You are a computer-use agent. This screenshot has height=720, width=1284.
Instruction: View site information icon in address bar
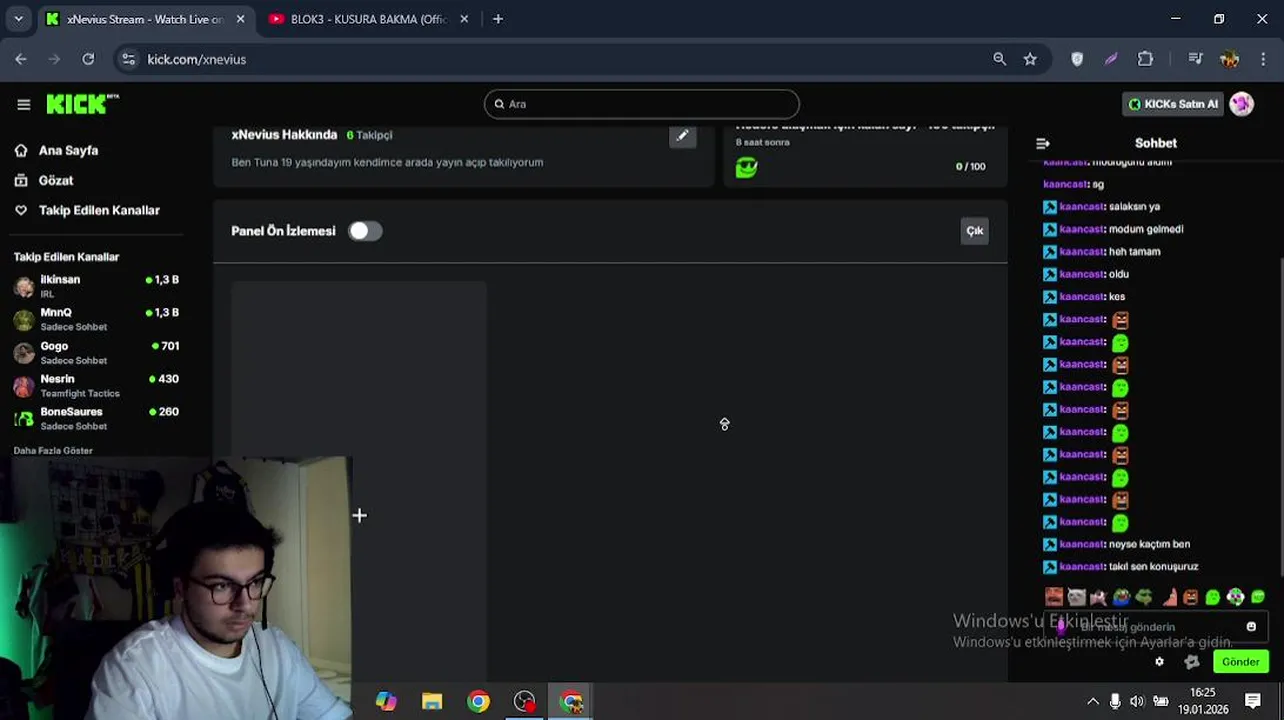pos(128,59)
